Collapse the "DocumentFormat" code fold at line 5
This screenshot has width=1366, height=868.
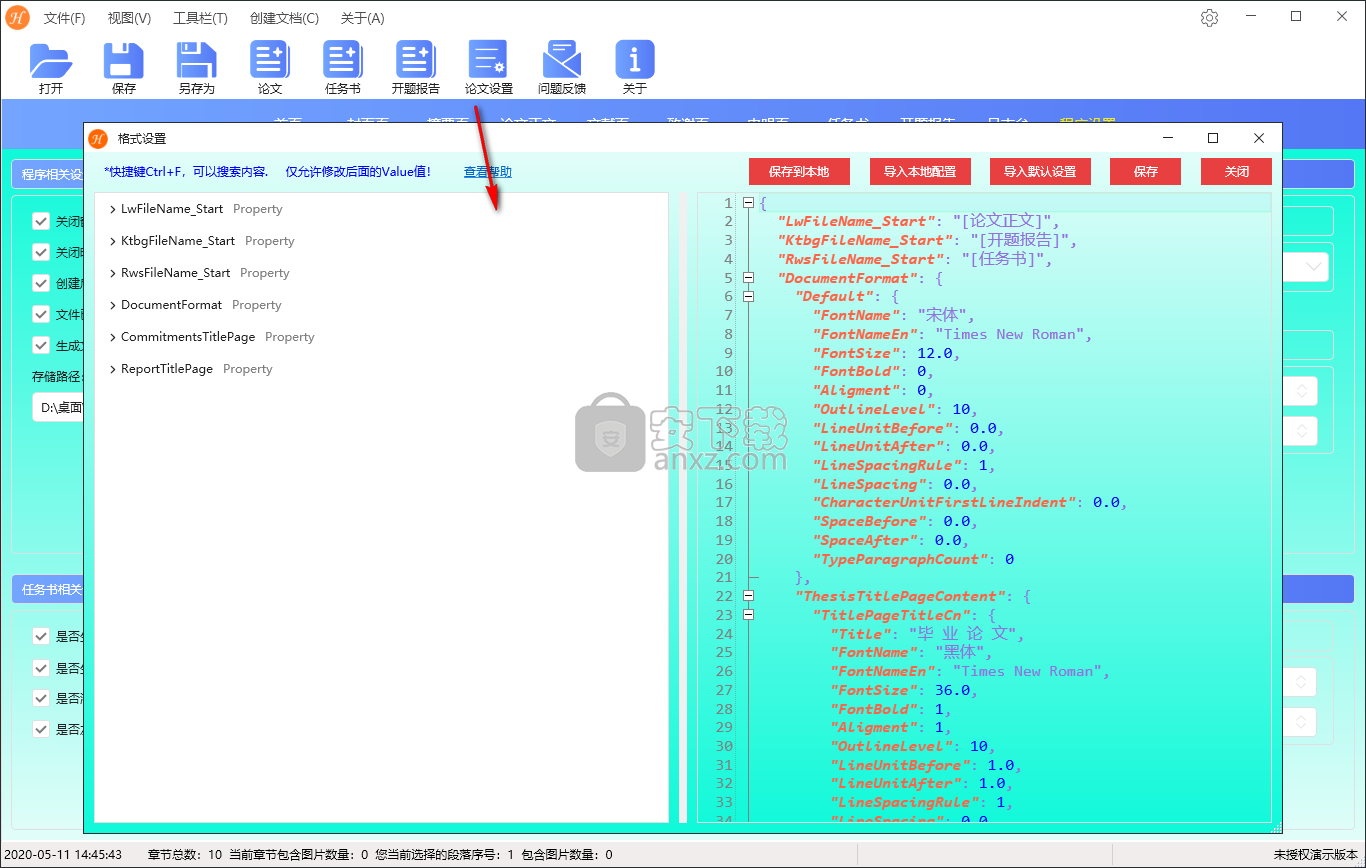tap(748, 278)
